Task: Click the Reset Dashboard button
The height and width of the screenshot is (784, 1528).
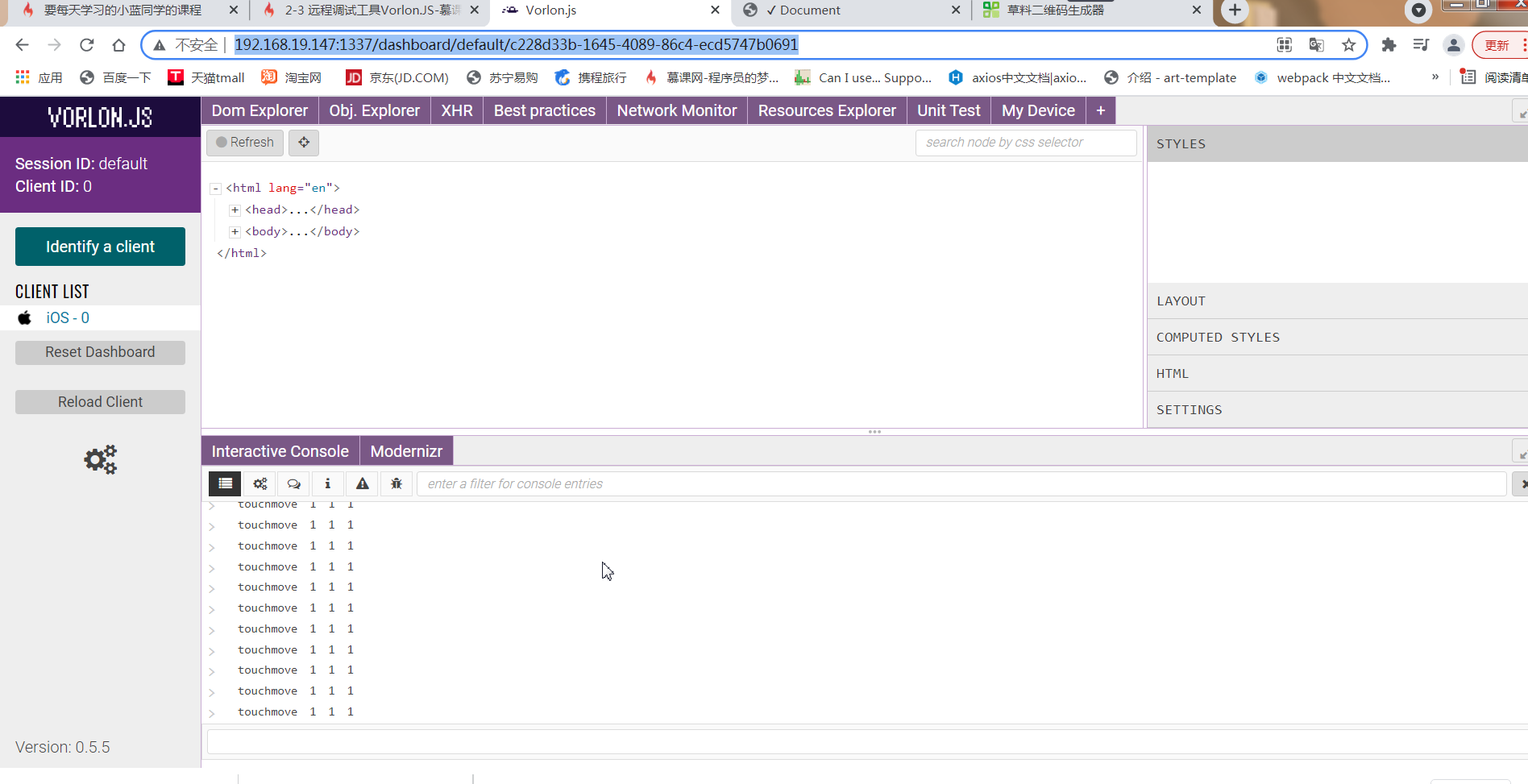Action: [x=100, y=352]
